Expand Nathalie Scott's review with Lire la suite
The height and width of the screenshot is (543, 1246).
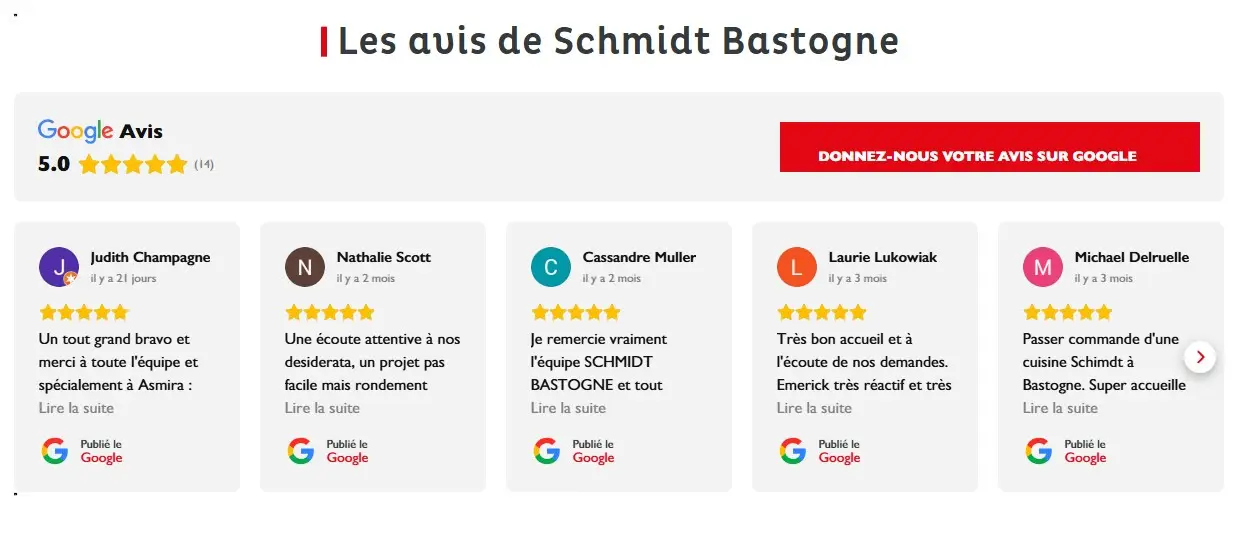pyautogui.click(x=322, y=408)
